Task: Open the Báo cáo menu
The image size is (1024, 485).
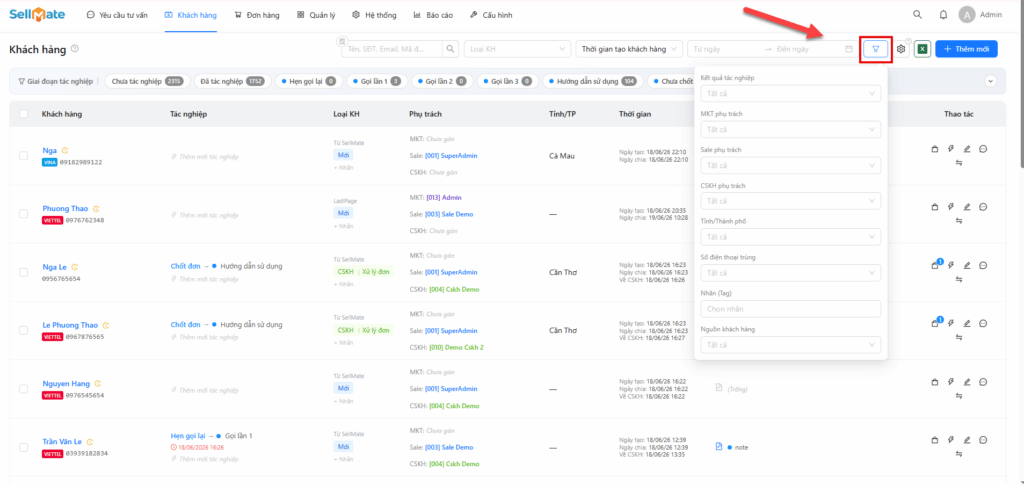Action: coord(433,15)
